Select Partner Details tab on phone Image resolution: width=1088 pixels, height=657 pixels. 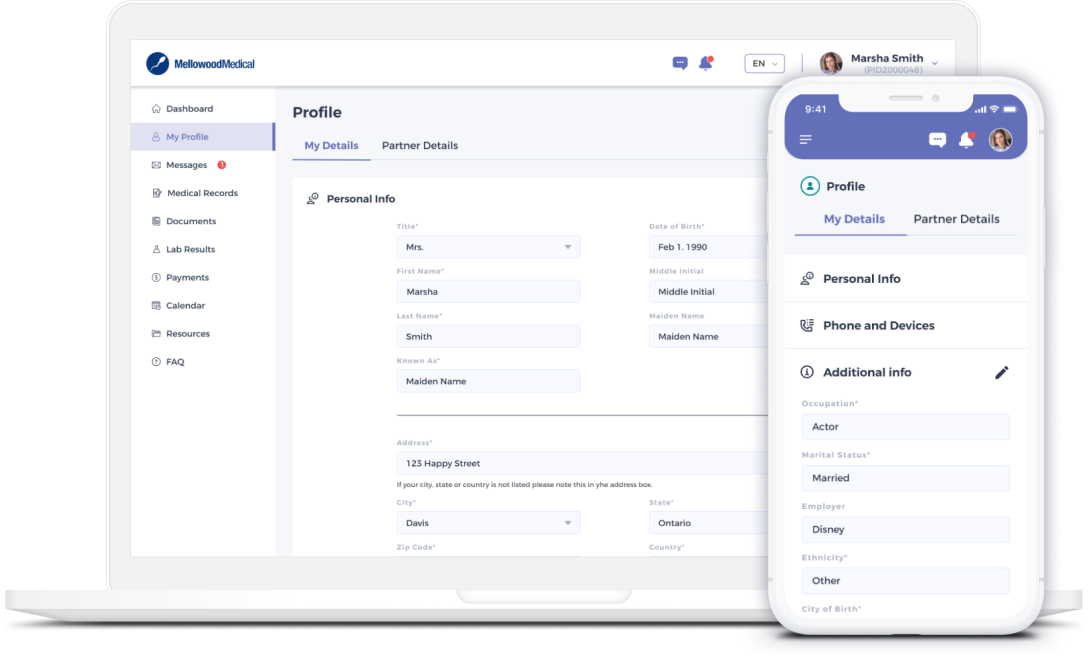[x=956, y=219]
